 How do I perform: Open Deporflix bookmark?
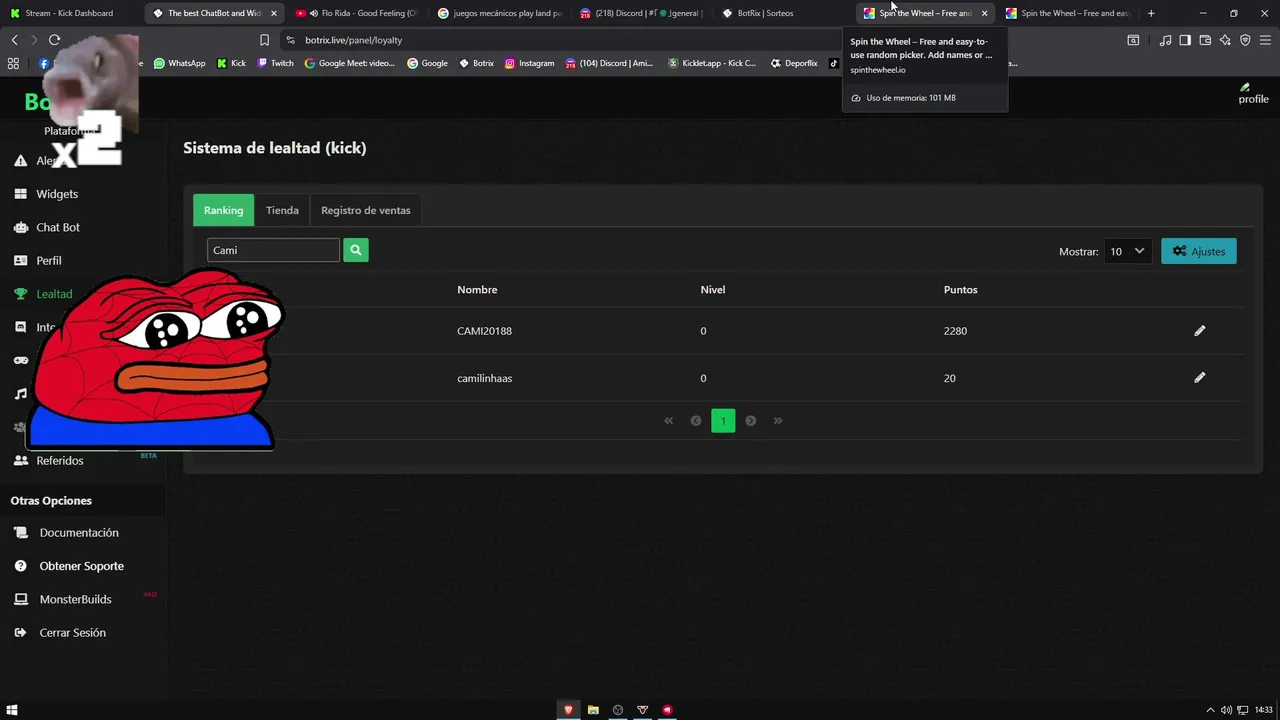pos(794,63)
